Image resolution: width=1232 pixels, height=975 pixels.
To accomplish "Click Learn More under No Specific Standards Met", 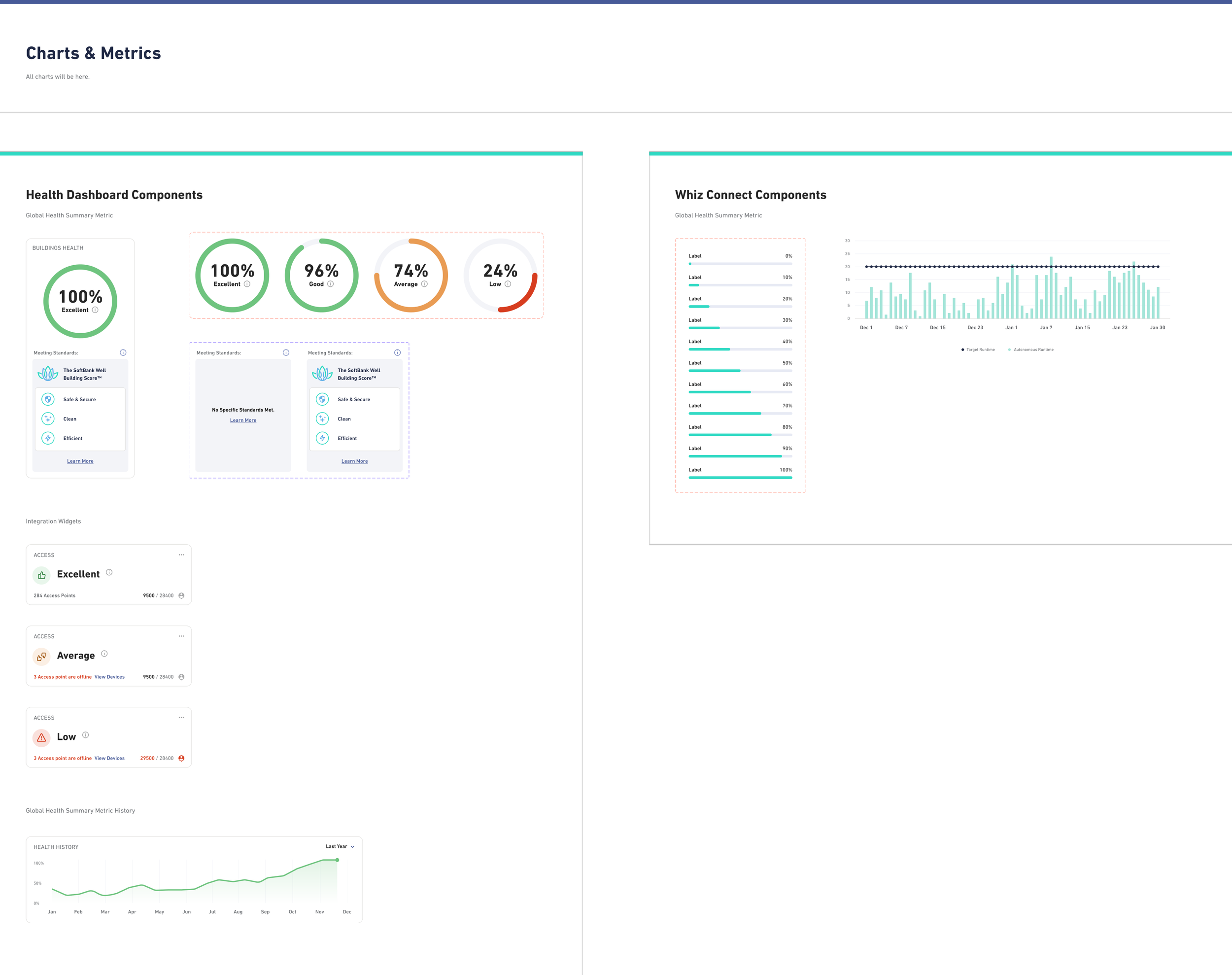I will click(x=243, y=420).
